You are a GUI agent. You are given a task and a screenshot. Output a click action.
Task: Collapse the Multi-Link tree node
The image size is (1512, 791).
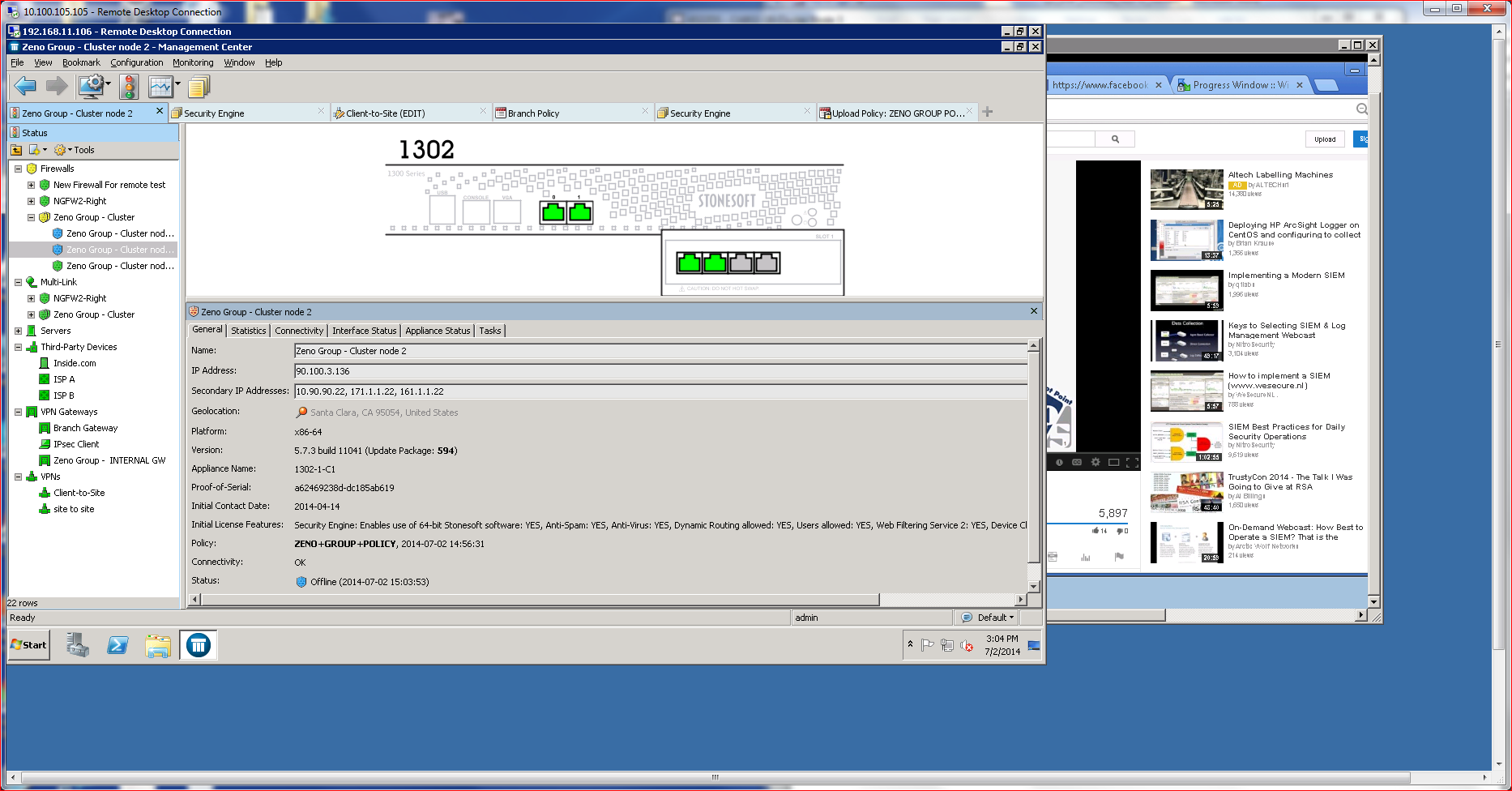[18, 282]
